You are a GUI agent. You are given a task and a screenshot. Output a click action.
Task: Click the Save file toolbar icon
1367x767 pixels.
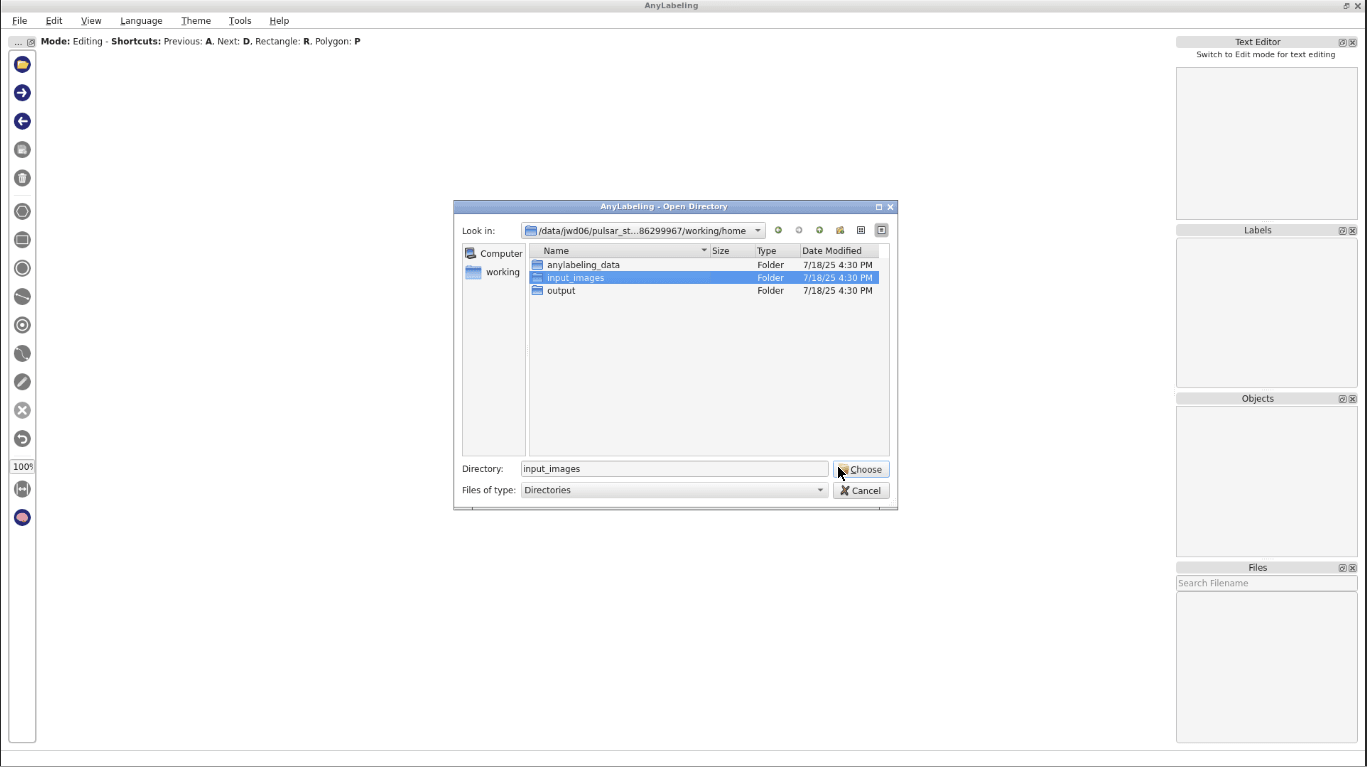[x=22, y=150]
